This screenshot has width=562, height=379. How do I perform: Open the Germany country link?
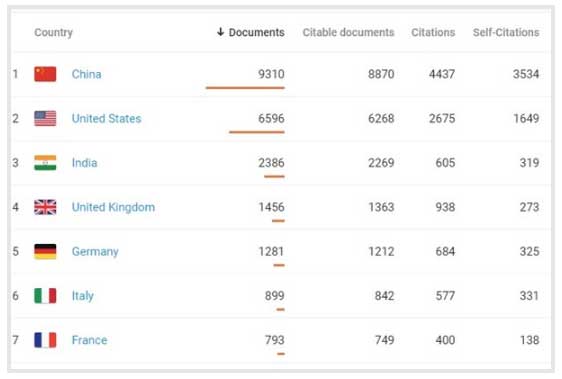95,252
